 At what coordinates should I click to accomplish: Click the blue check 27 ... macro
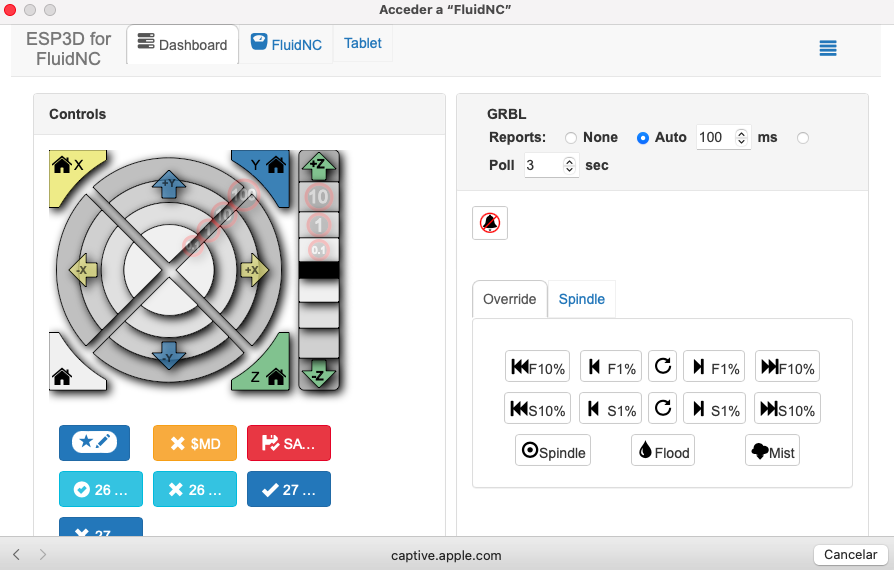point(288,489)
